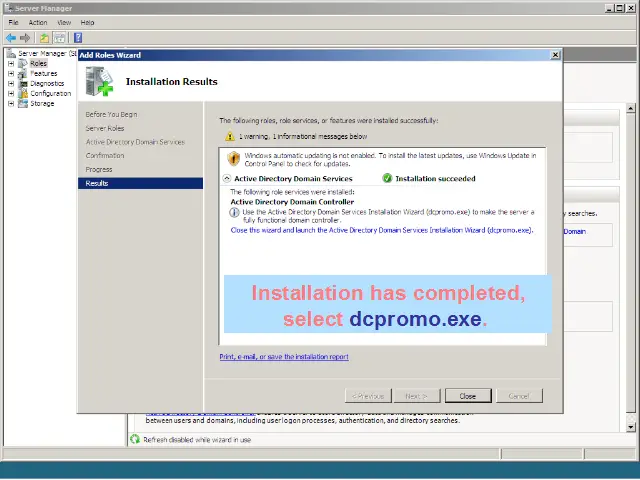The image size is (640, 480).
Task: Click the Storage tree icon
Action: pos(23,104)
